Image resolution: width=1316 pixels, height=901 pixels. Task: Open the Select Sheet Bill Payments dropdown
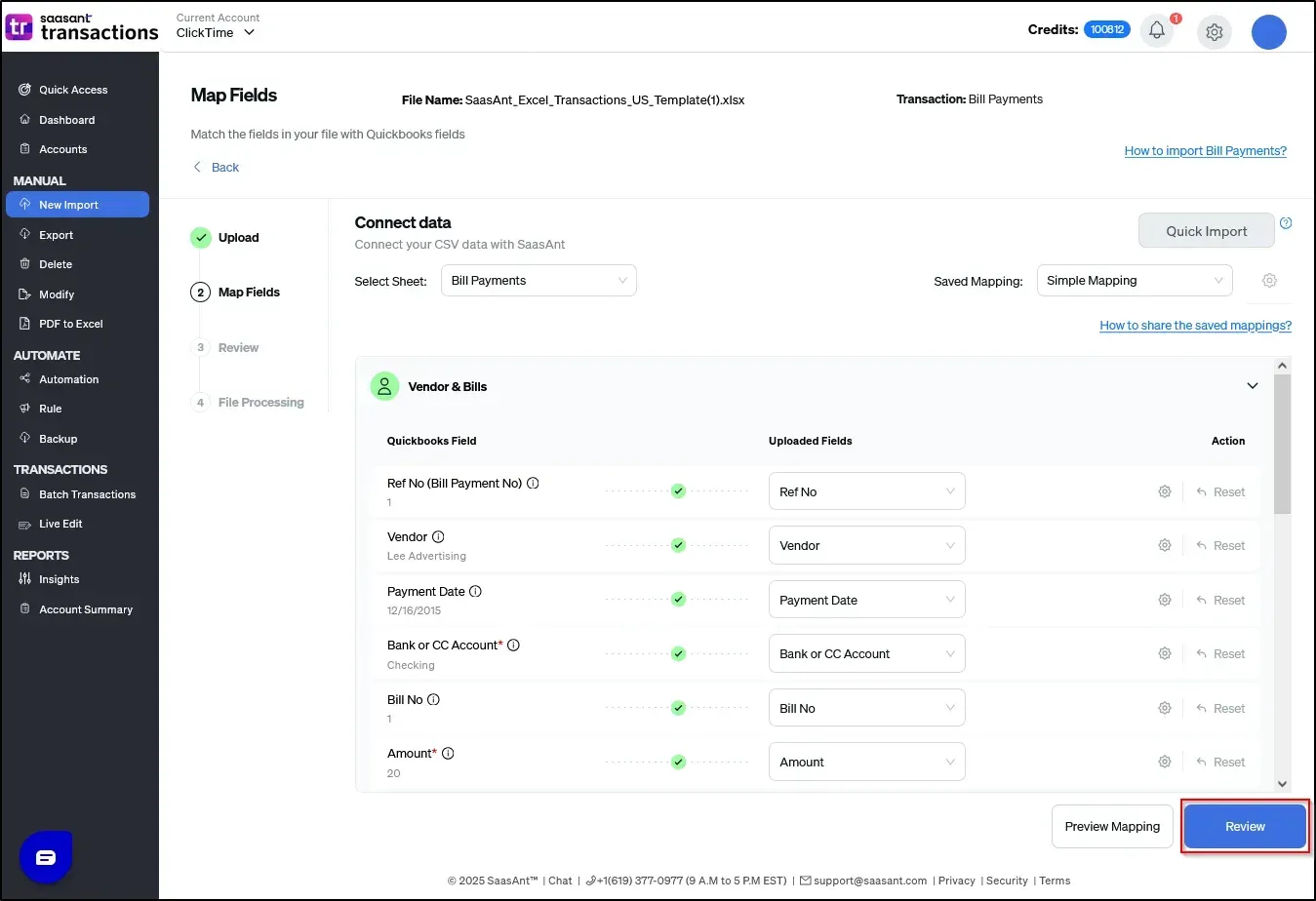(538, 281)
